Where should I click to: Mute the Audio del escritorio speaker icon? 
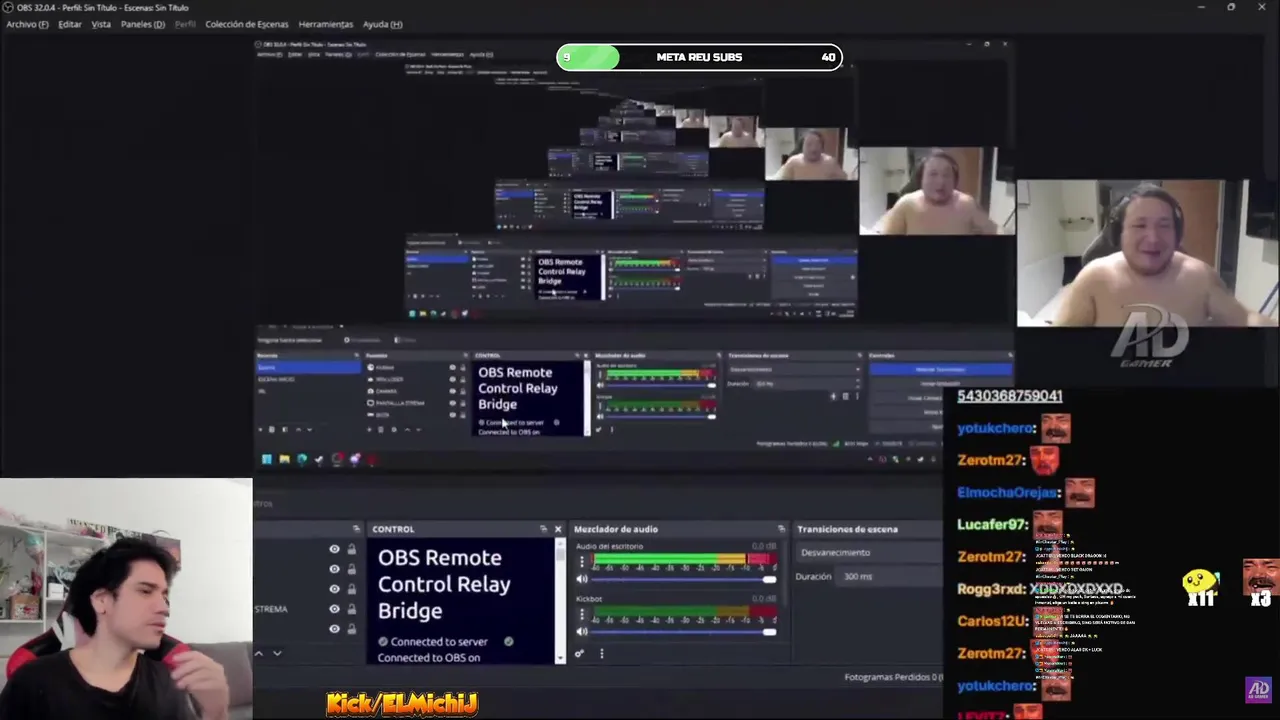(582, 579)
